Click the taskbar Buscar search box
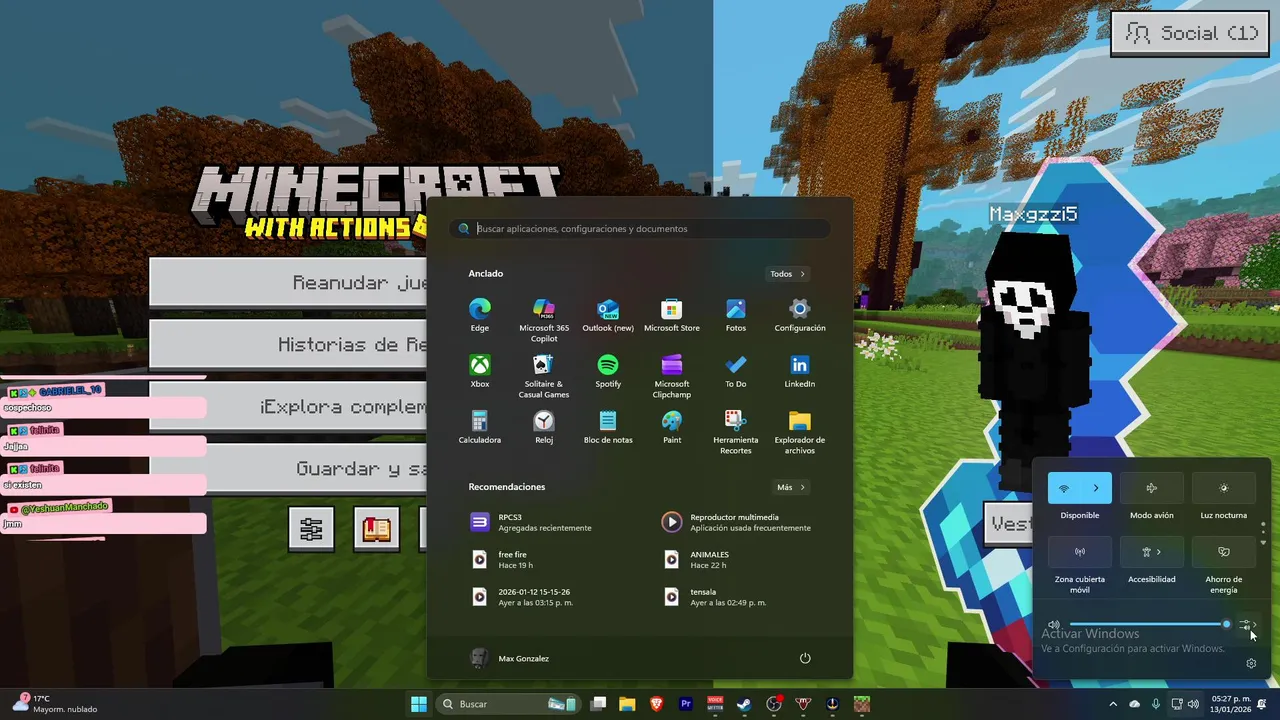 508,704
